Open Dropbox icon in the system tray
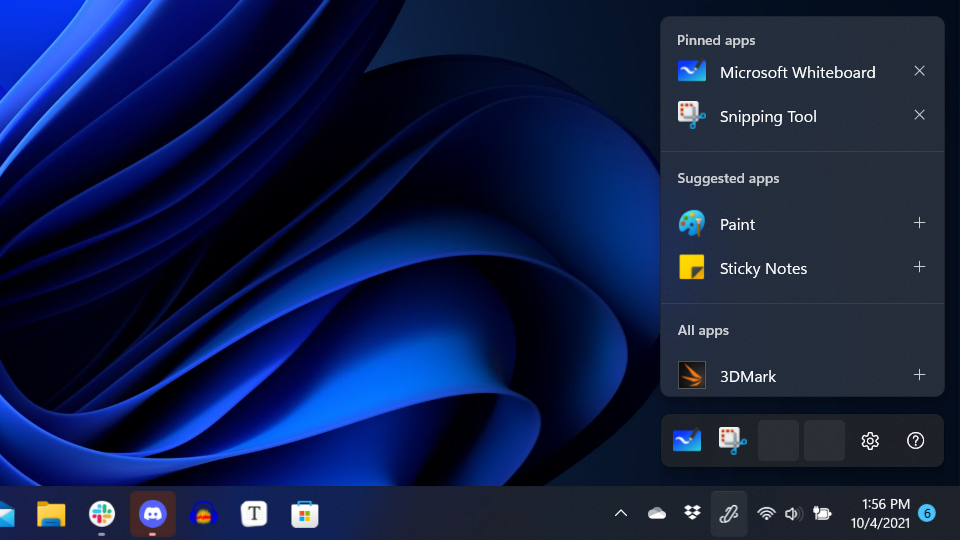The height and width of the screenshot is (540, 960). [692, 512]
